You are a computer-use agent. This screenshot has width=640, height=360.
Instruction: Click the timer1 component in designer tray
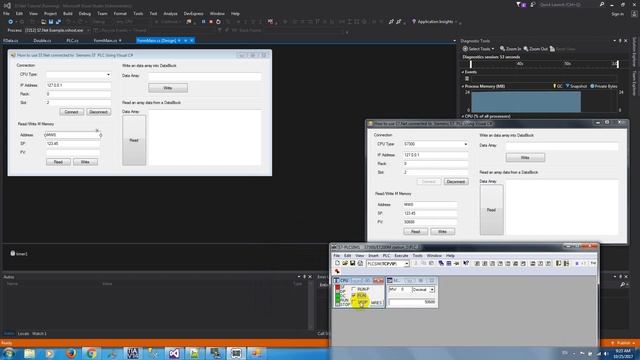coord(19,253)
